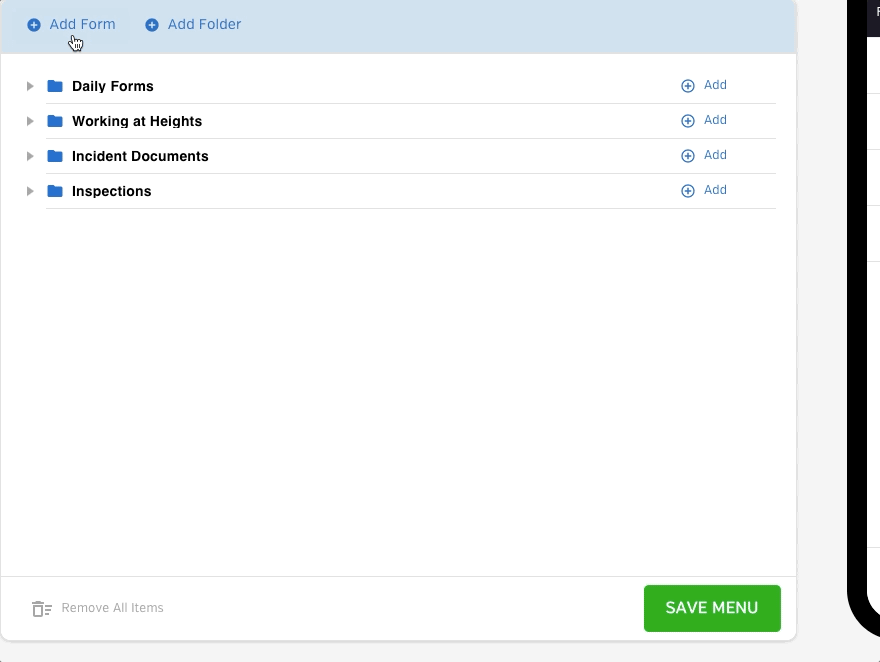Screen dimensions: 880x662
Task: Click Add text for Incident Documents
Action: [716, 155]
